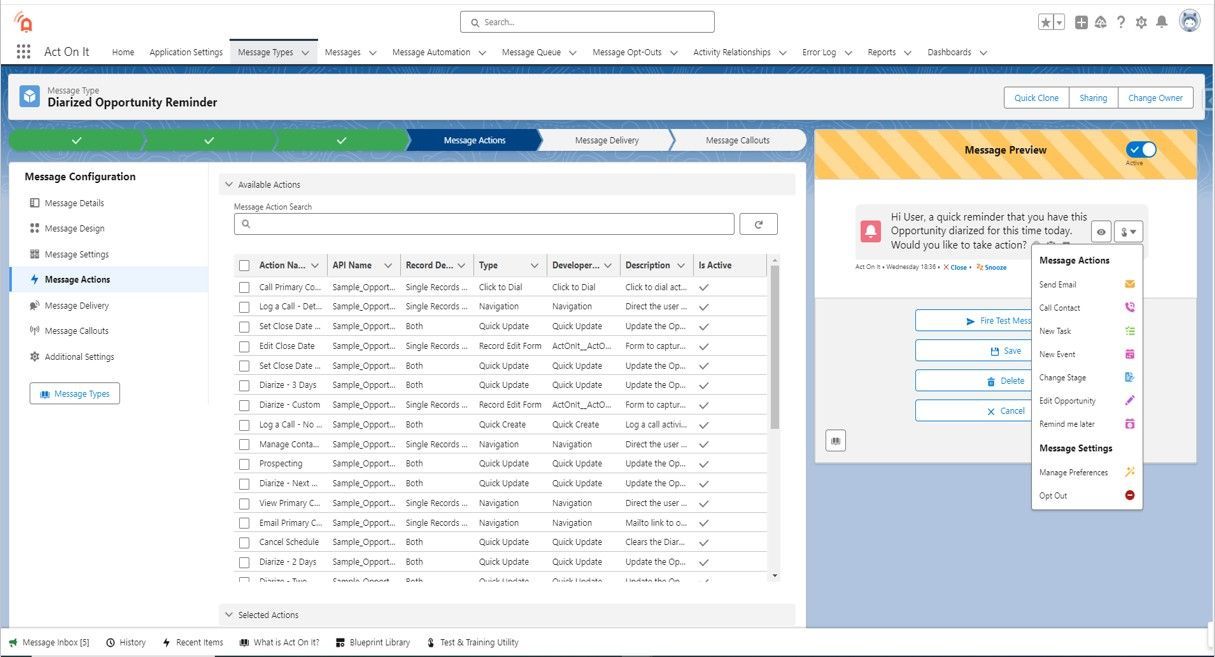Click the Snooze link under message
The image size is (1215, 657).
click(995, 268)
